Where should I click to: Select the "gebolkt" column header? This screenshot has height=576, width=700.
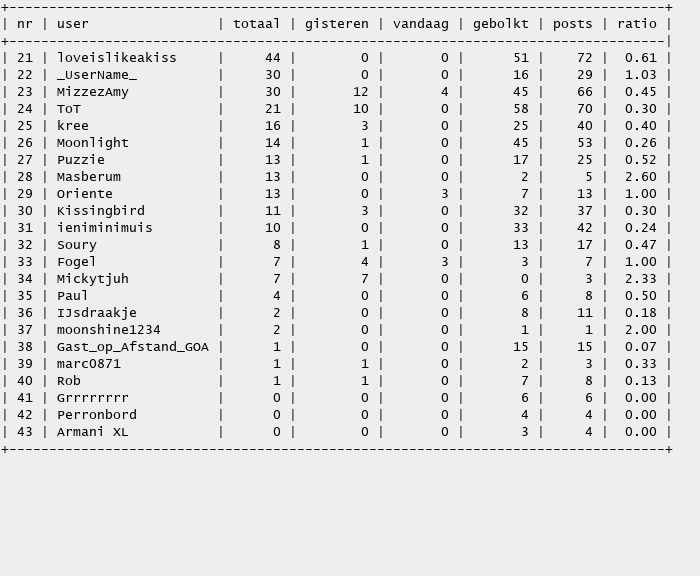tap(501, 24)
